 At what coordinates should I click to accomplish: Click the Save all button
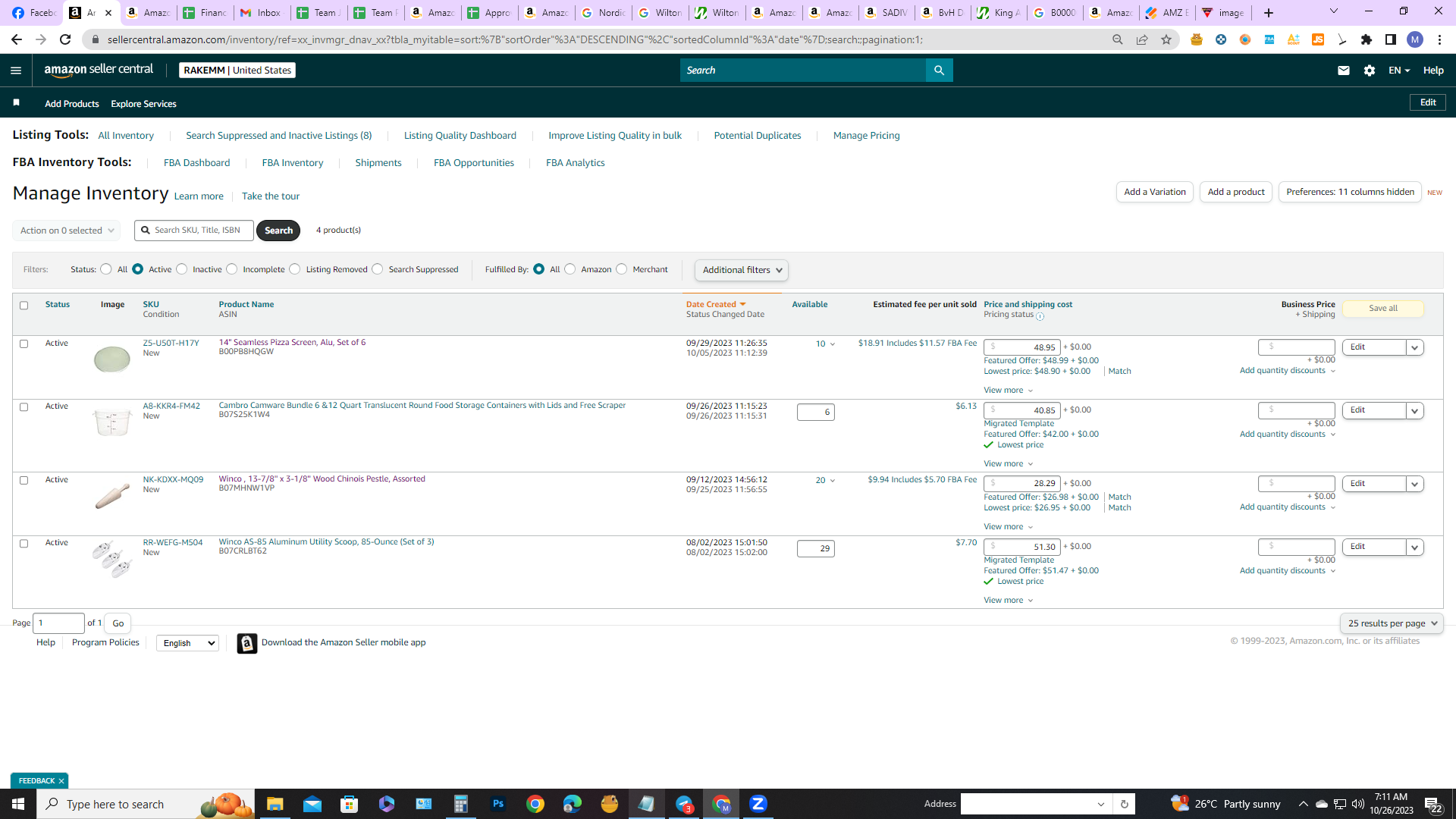(1383, 309)
